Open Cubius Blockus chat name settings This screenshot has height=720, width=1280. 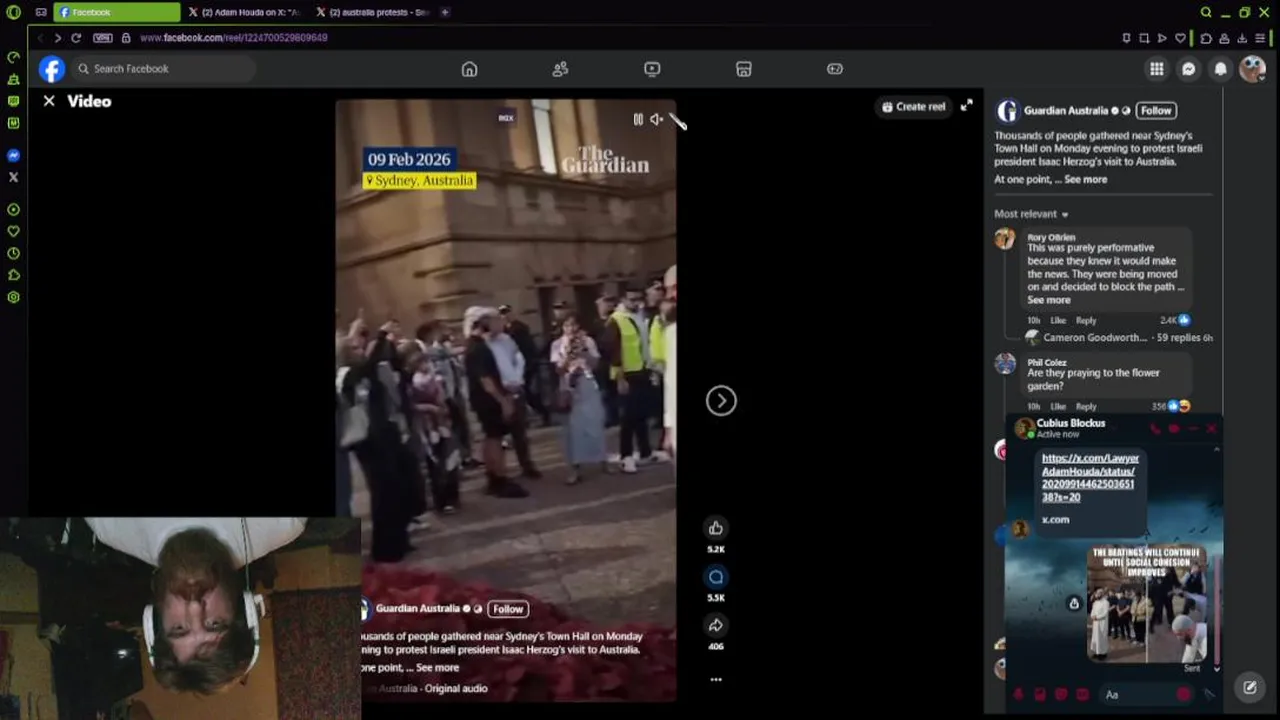pos(1070,423)
